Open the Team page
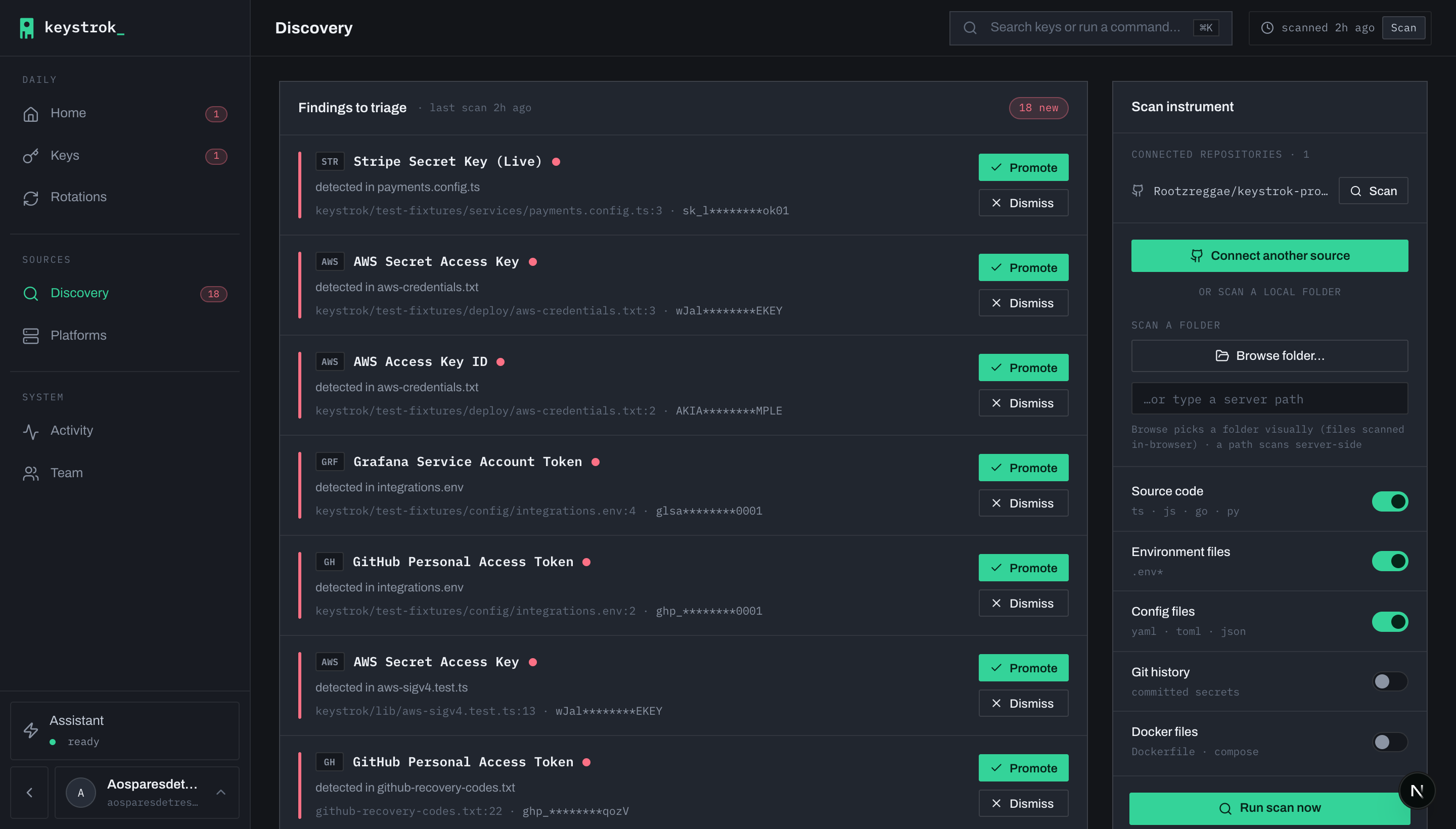Viewport: 1456px width, 829px height. [x=125, y=473]
